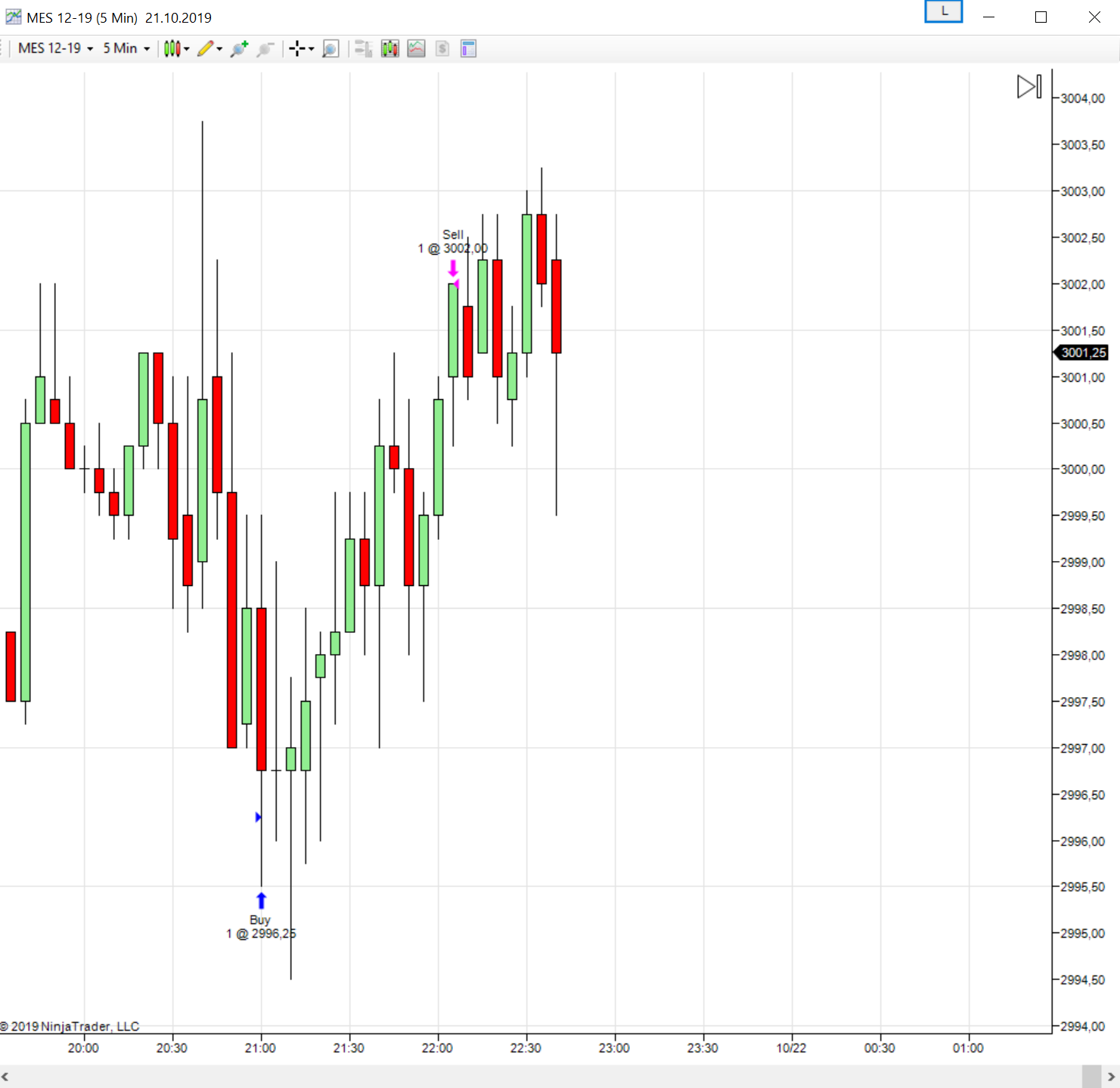Screen dimensions: 1120x1088
Task: Click the 3000,00 price axis label
Action: click(1083, 470)
